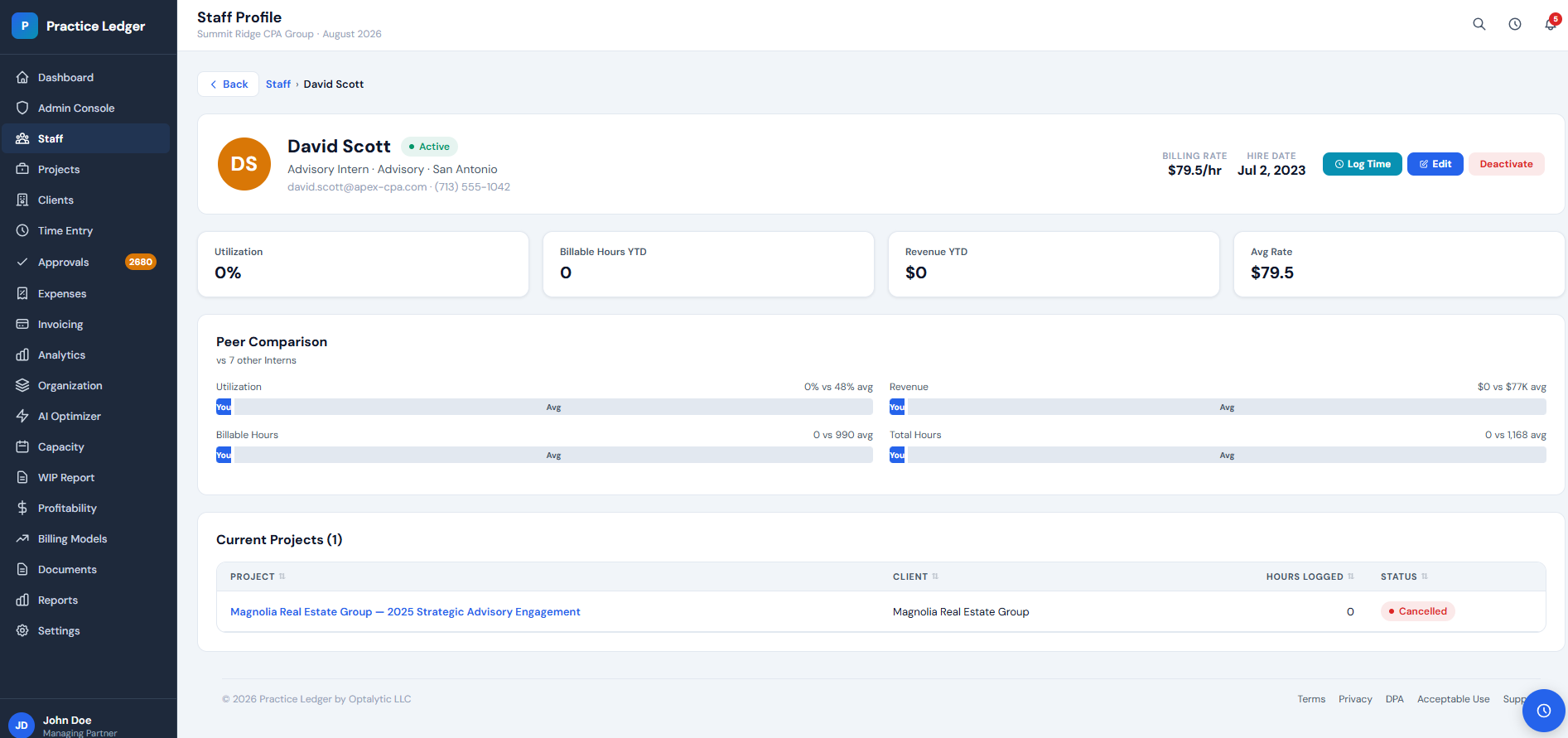Click the DS avatar circle
1568x738 pixels.
pyautogui.click(x=244, y=164)
